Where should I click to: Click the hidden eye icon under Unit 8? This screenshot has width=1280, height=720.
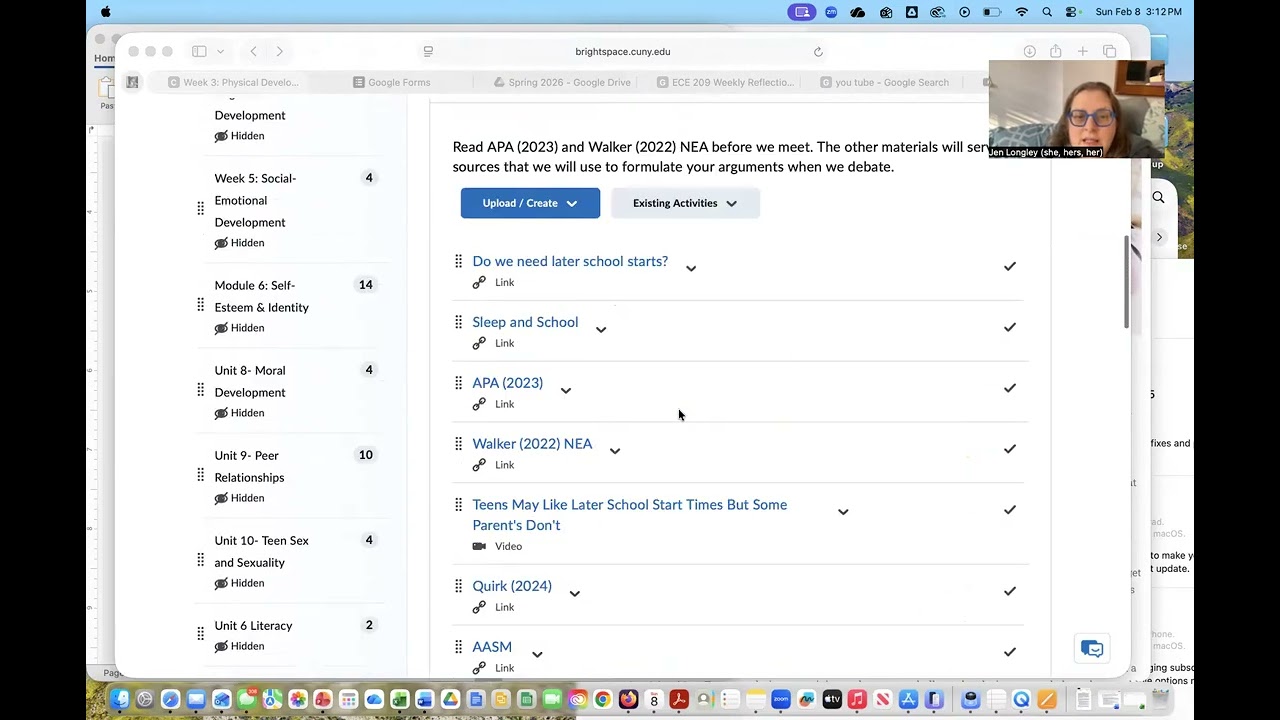[221, 413]
